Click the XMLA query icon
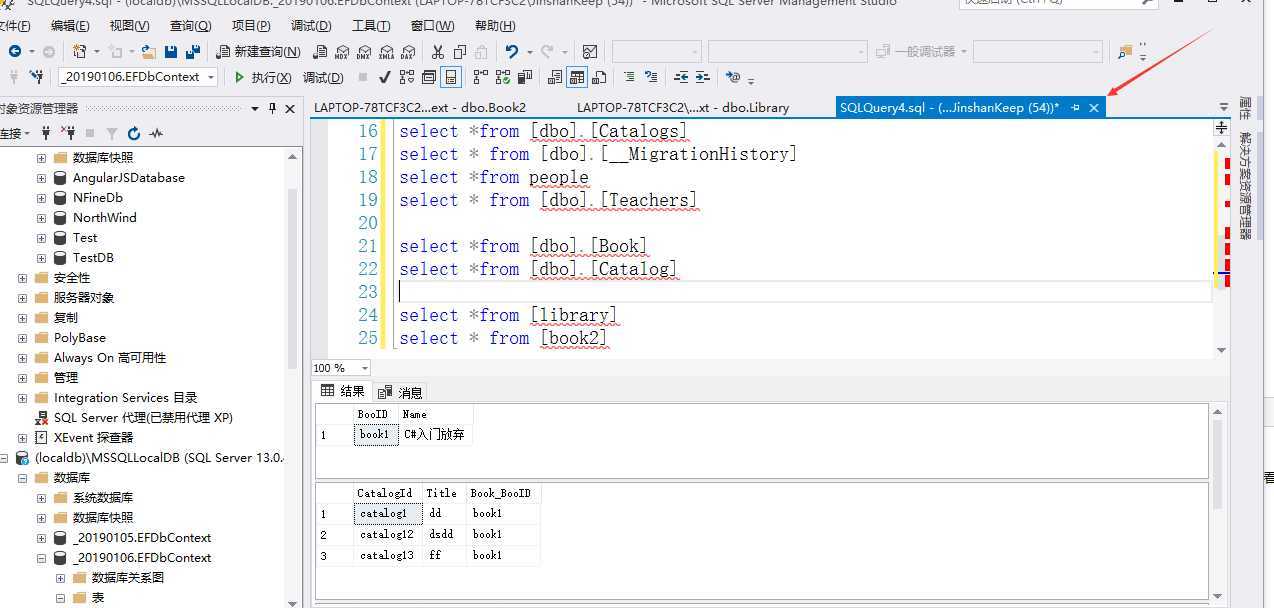Screen dimensions: 1274x608 click(x=386, y=52)
